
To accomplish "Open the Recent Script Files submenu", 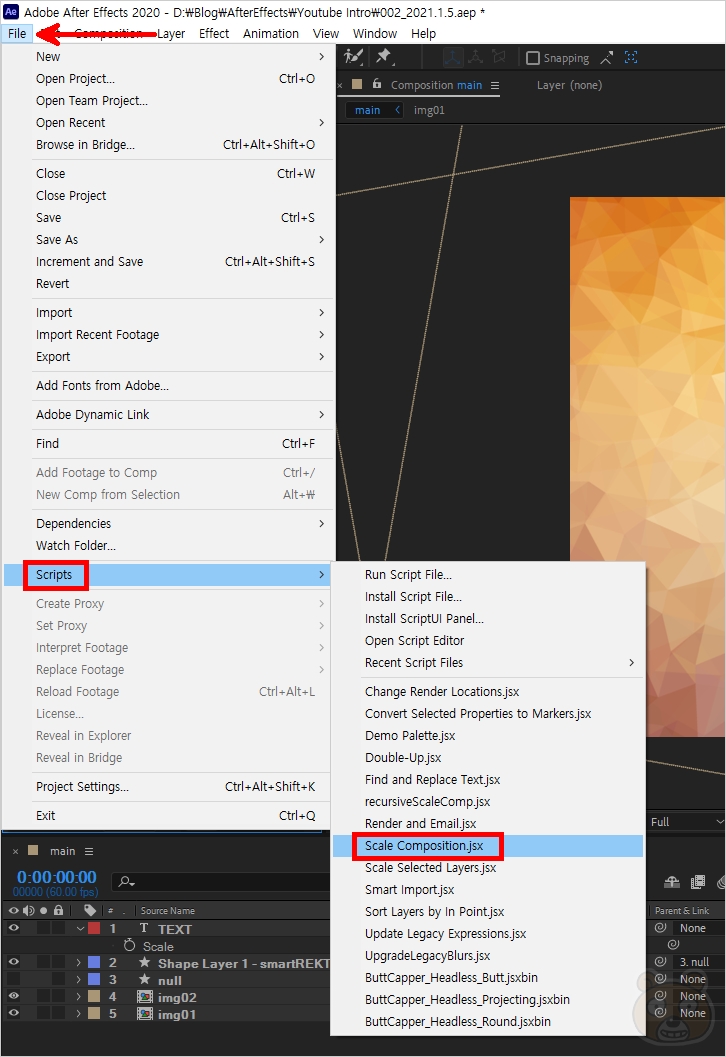I will tap(488, 663).
